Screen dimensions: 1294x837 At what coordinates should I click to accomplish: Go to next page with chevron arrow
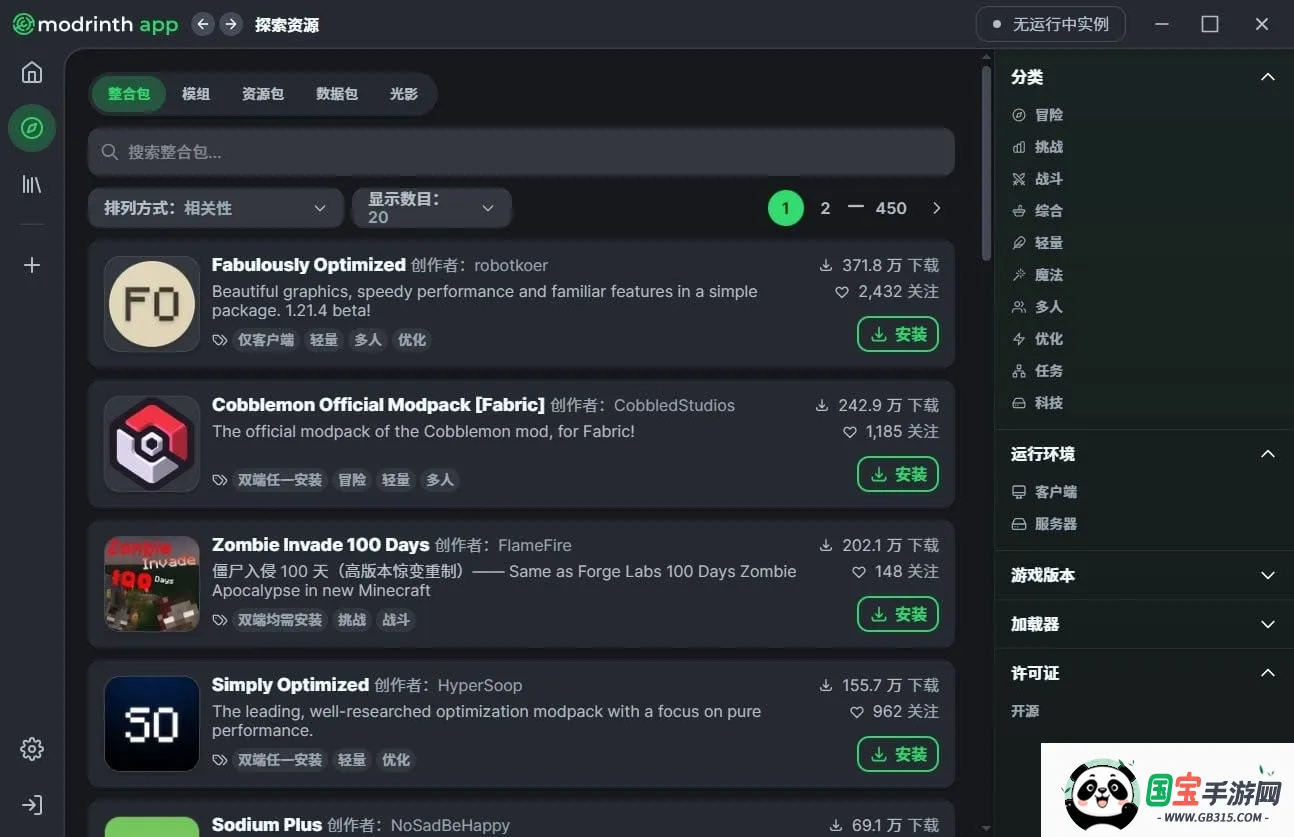pos(937,208)
